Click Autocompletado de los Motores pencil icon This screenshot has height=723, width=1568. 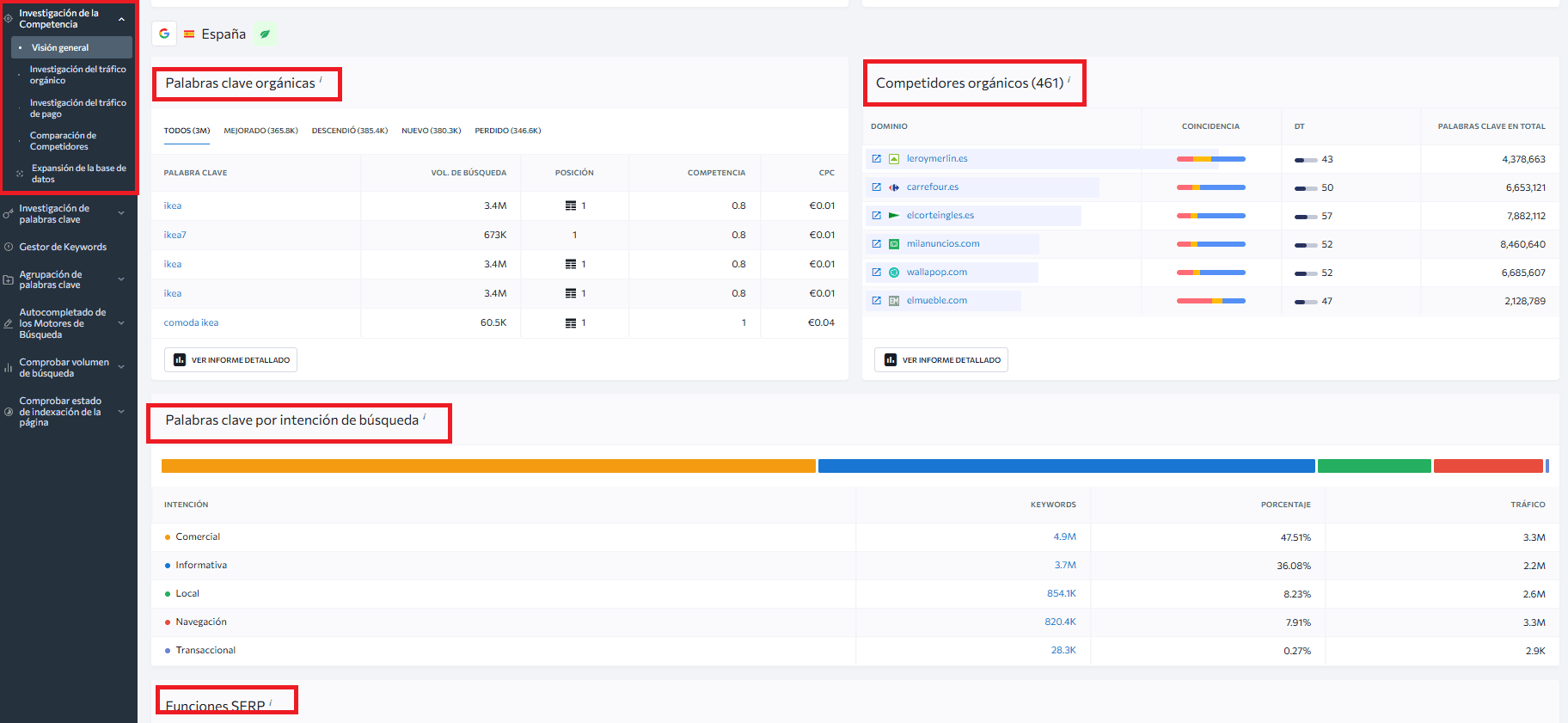9,324
